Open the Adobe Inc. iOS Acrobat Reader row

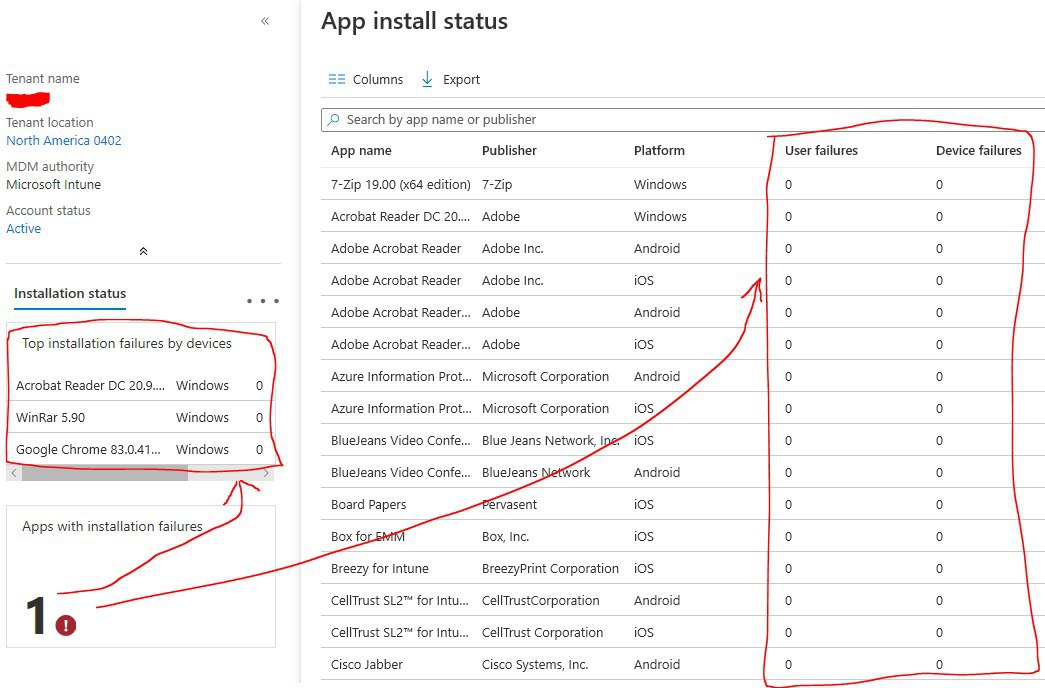click(683, 281)
